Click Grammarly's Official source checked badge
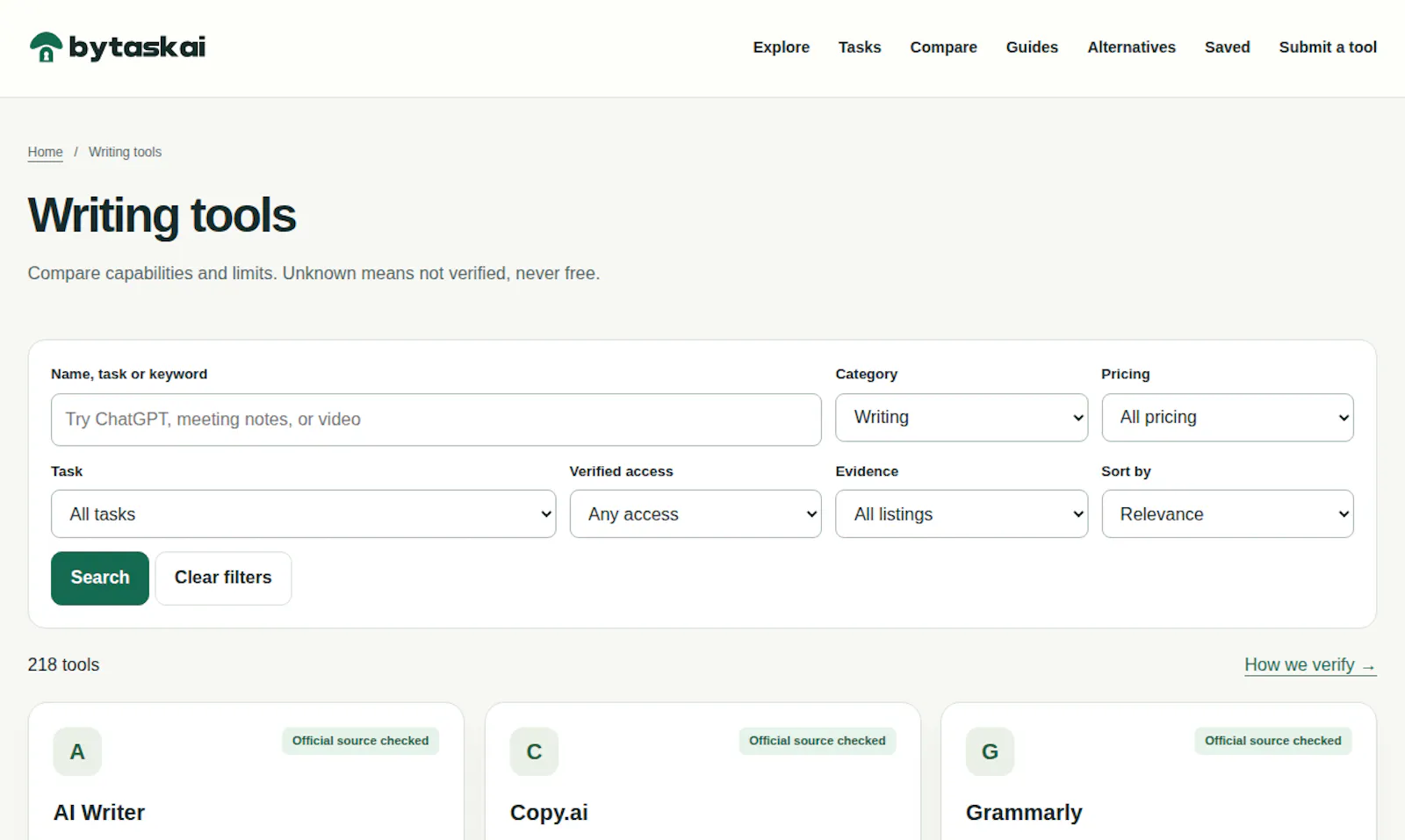The height and width of the screenshot is (840, 1405). 1272,741
